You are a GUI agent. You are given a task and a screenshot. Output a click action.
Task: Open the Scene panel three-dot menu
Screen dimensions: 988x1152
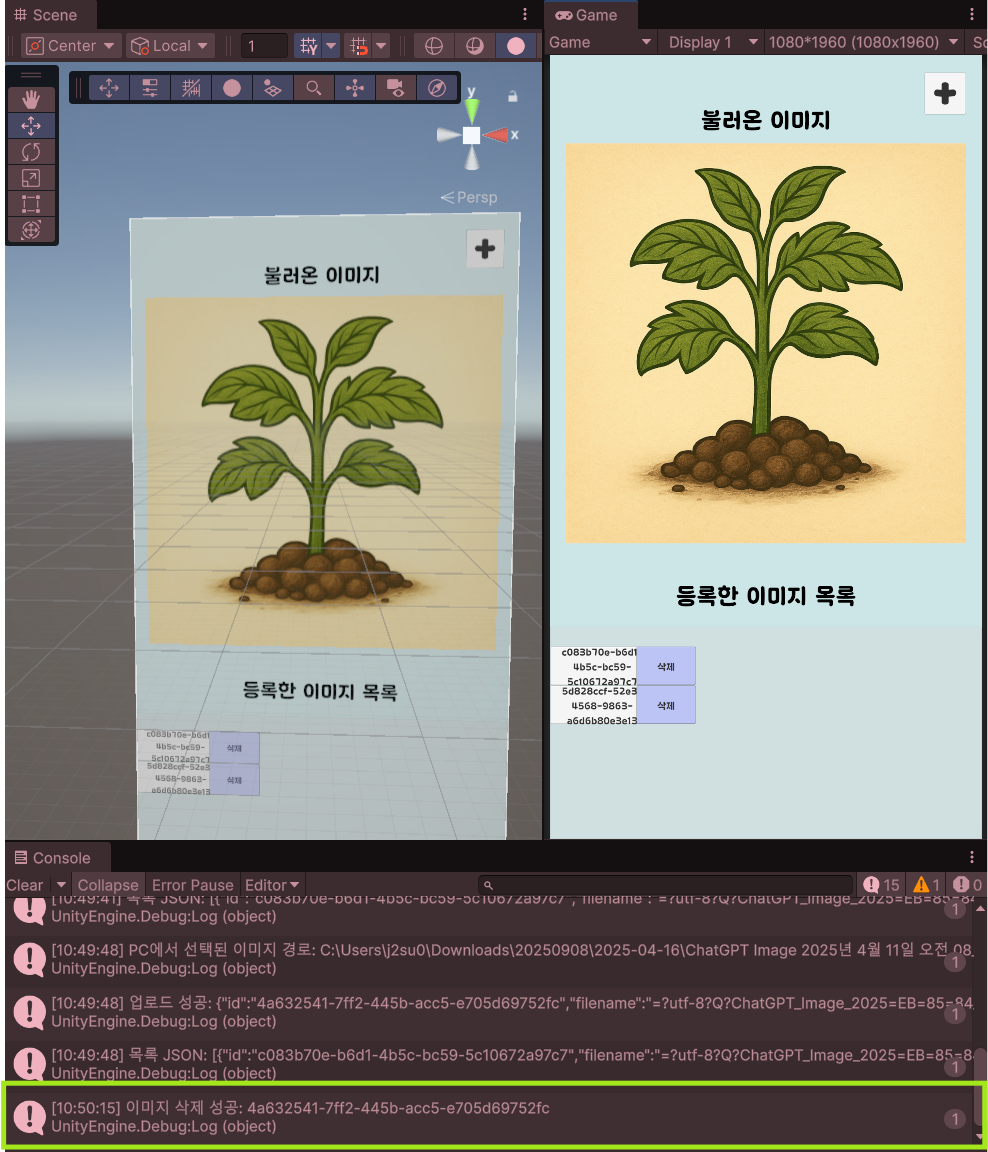click(524, 14)
